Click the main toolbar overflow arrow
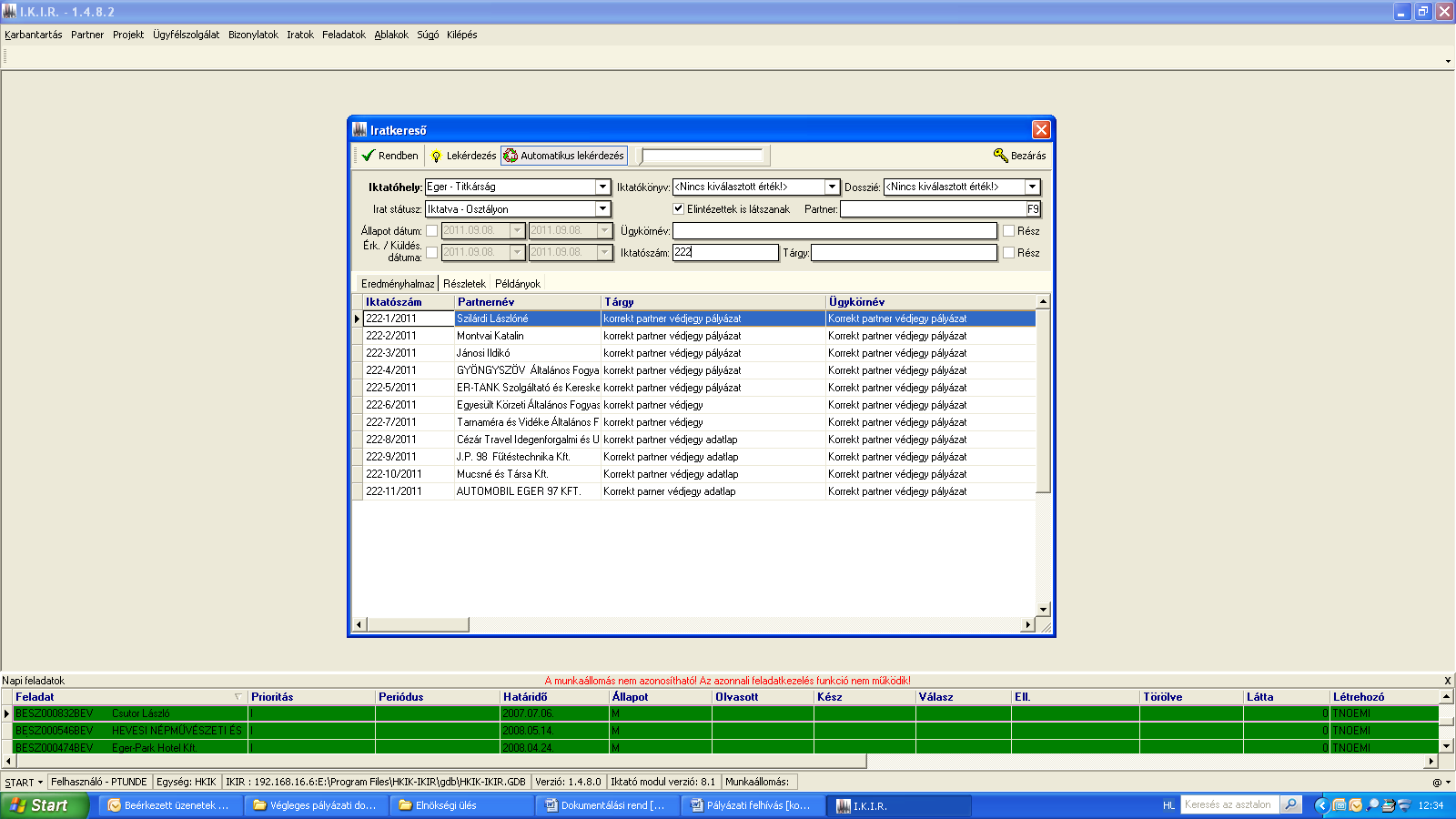The width and height of the screenshot is (1456, 819). 1448,61
